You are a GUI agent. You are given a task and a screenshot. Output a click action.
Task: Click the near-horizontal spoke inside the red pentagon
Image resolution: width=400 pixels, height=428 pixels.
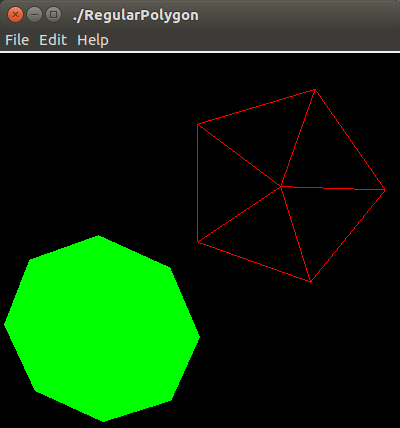pyautogui.click(x=333, y=188)
